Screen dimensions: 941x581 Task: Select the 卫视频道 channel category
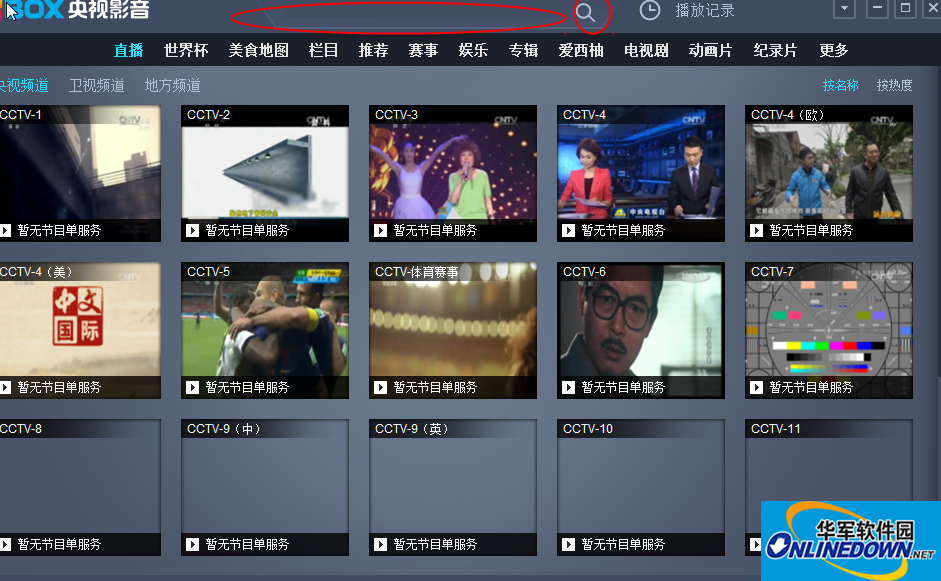97,86
